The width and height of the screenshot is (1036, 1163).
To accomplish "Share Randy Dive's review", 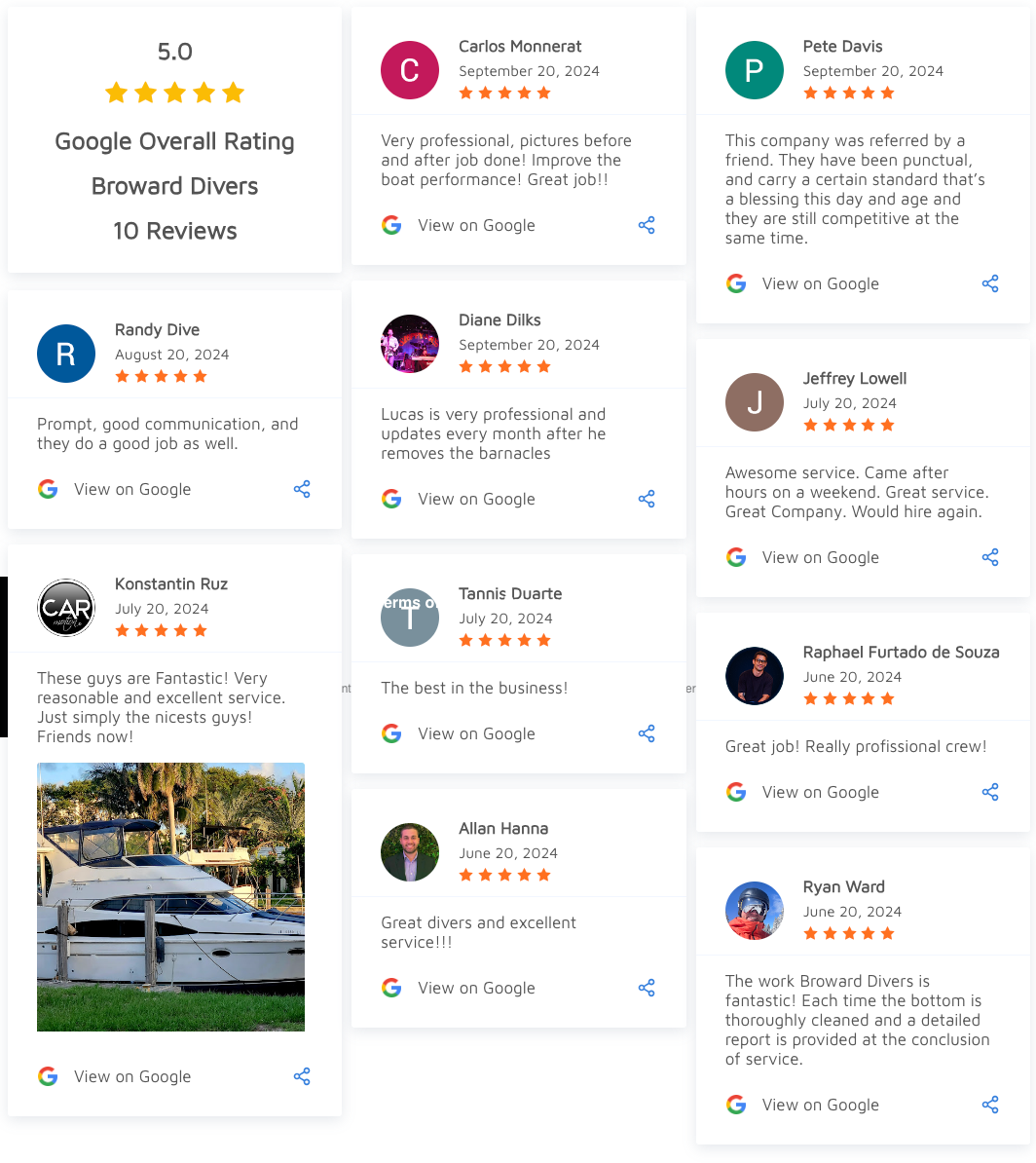I will click(x=302, y=490).
